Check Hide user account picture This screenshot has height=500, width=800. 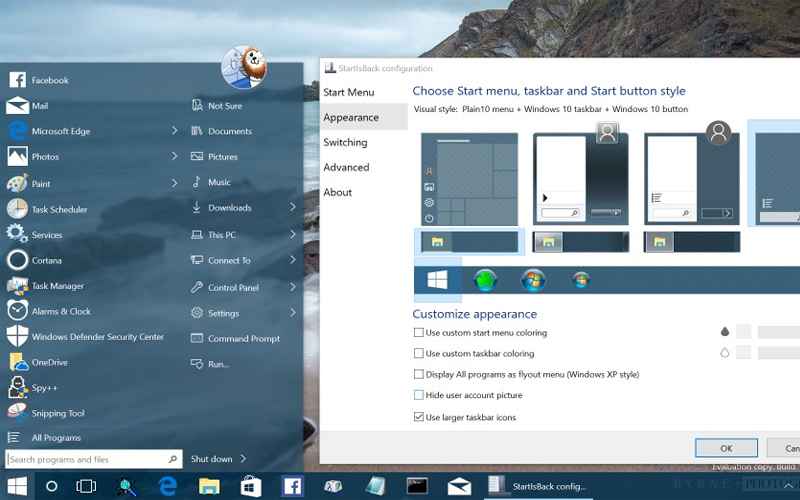click(419, 395)
